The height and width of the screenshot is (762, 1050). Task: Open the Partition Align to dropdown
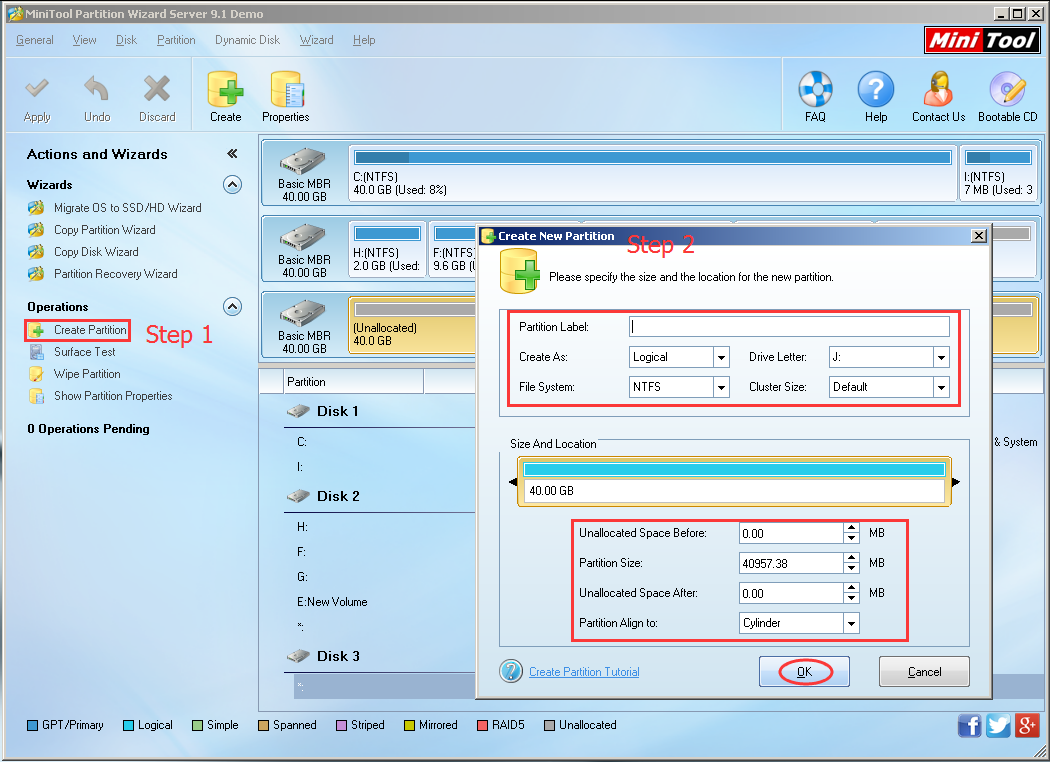point(851,623)
